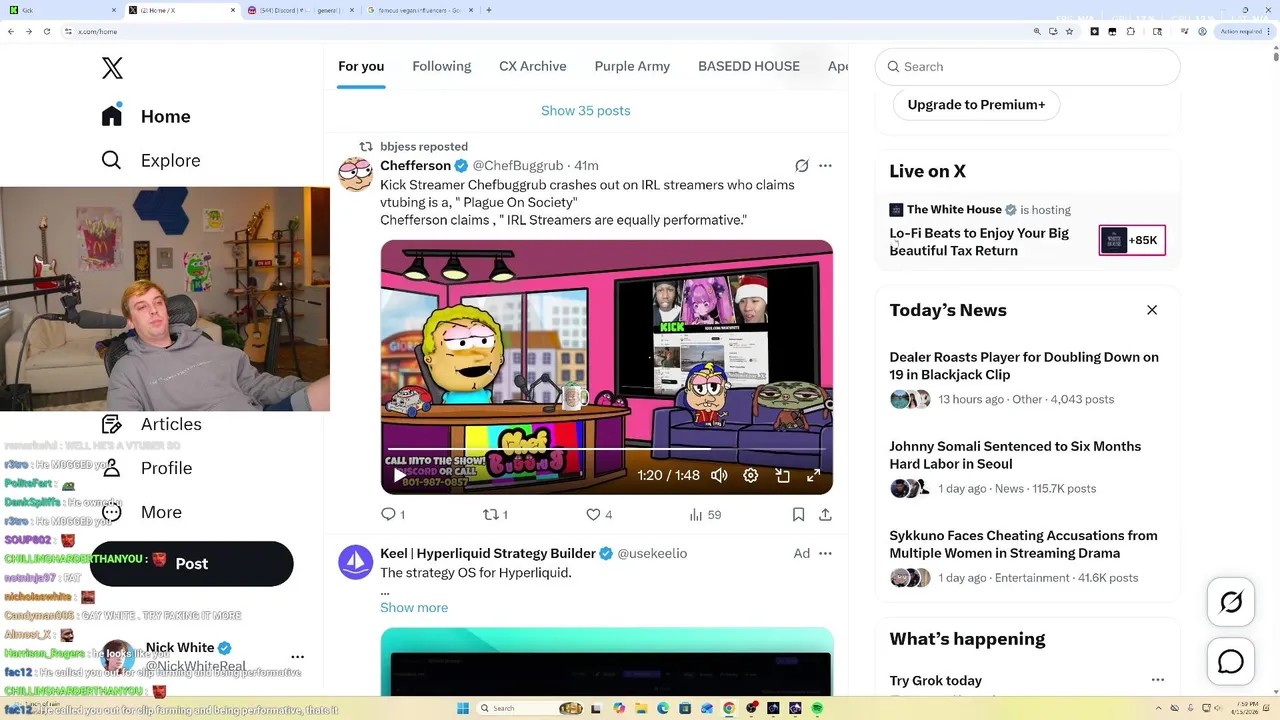Switch to the Purple Army tab
This screenshot has height=720, width=1280.
pos(632,66)
